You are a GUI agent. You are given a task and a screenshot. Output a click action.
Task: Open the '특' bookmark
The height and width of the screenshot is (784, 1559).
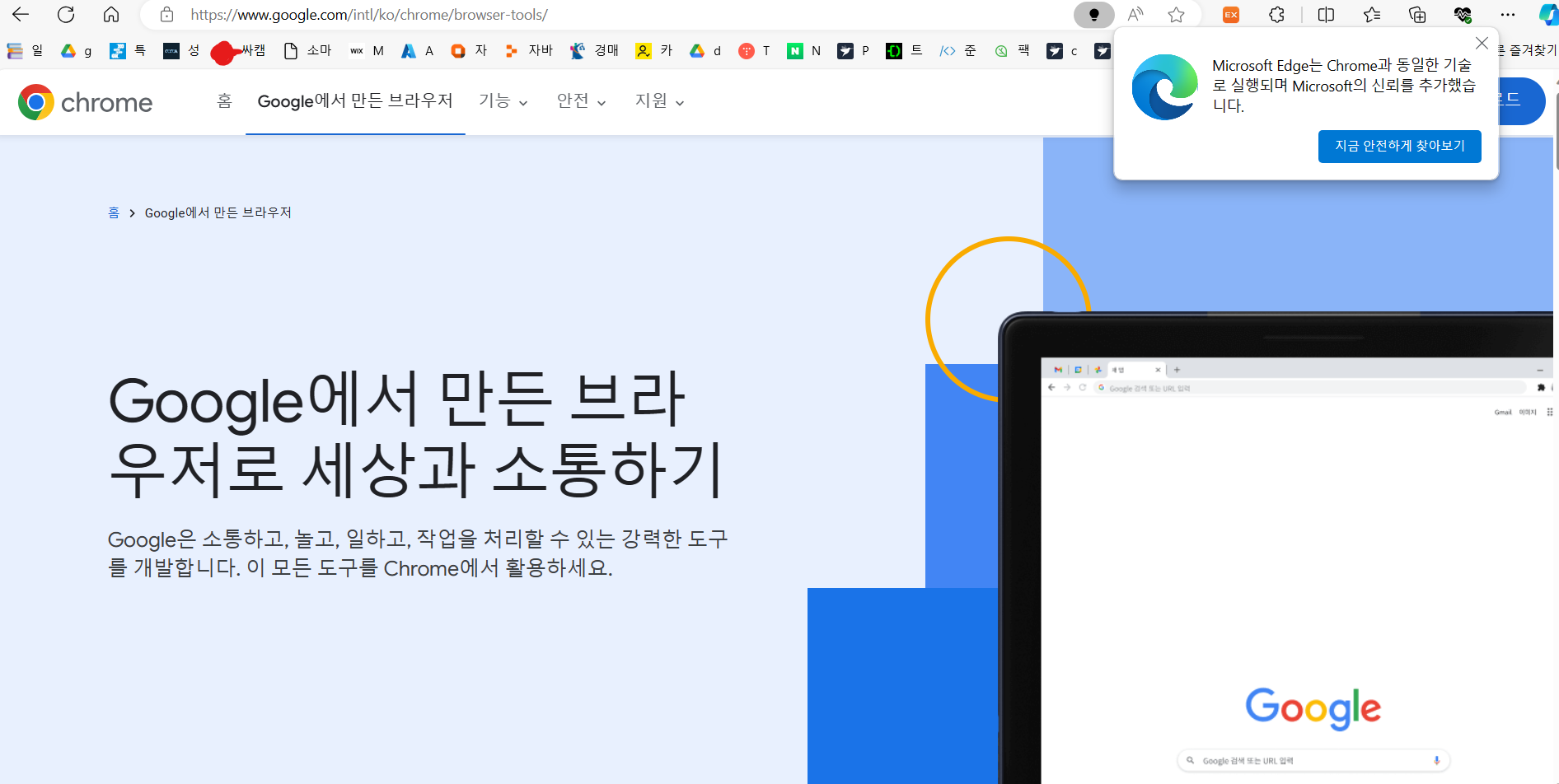pos(128,51)
